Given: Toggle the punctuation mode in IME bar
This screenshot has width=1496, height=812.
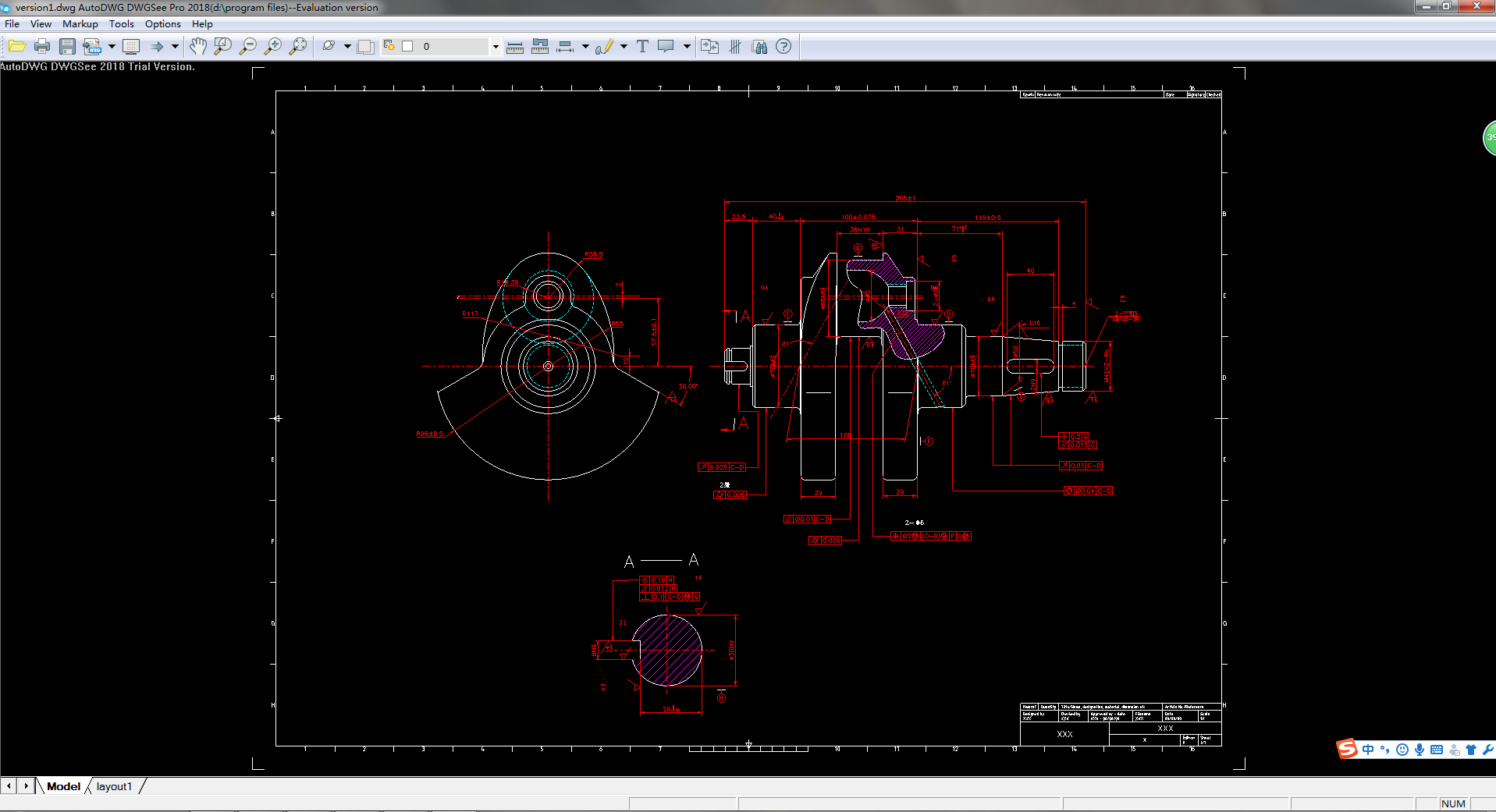Looking at the screenshot, I should click(x=1384, y=750).
